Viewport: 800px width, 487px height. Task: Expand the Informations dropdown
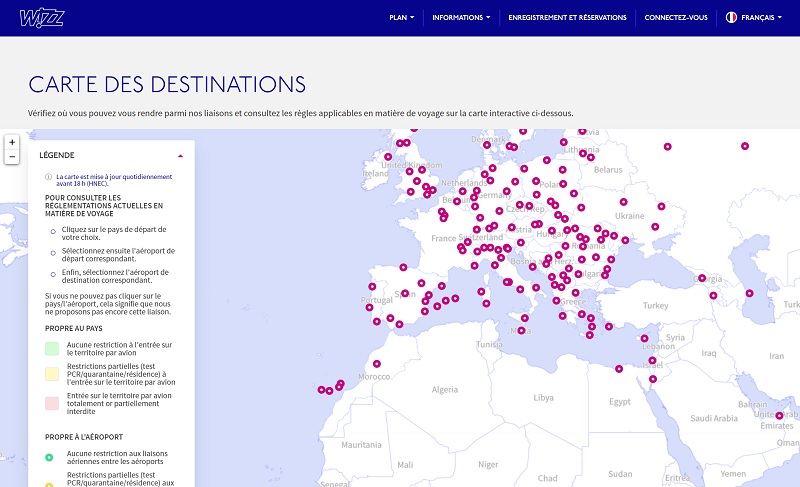(x=461, y=17)
